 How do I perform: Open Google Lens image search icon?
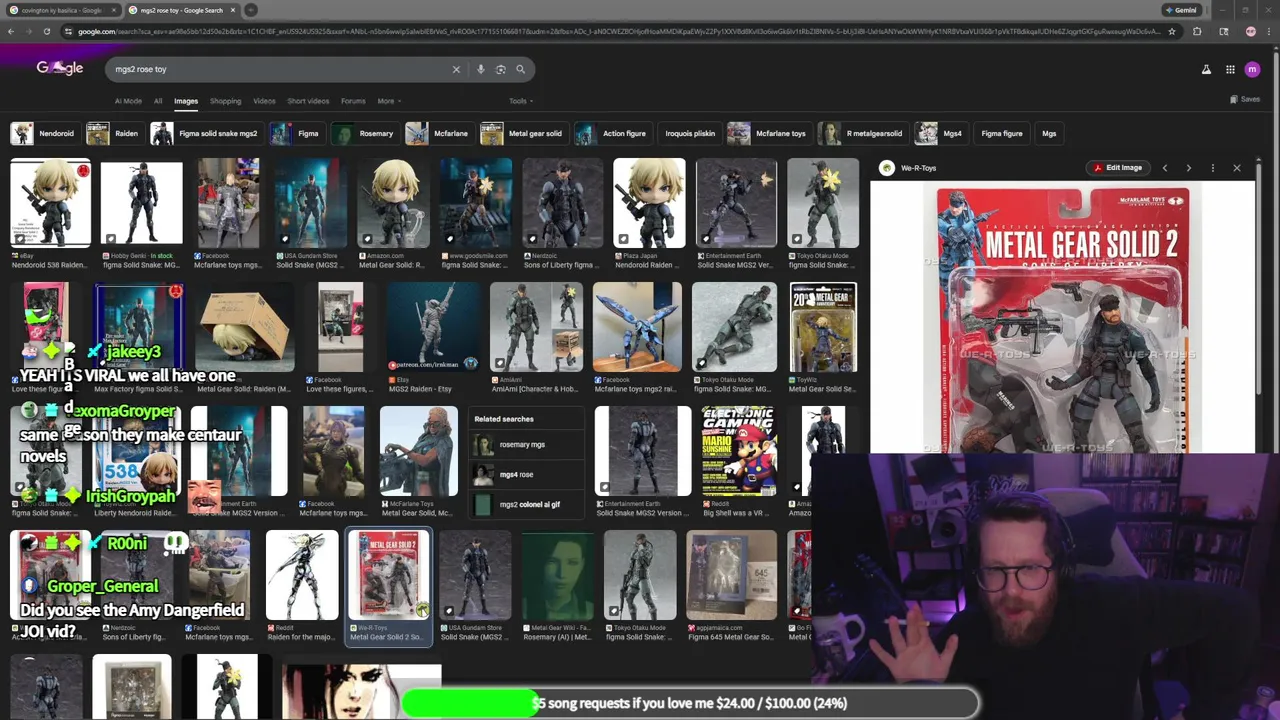tap(500, 69)
